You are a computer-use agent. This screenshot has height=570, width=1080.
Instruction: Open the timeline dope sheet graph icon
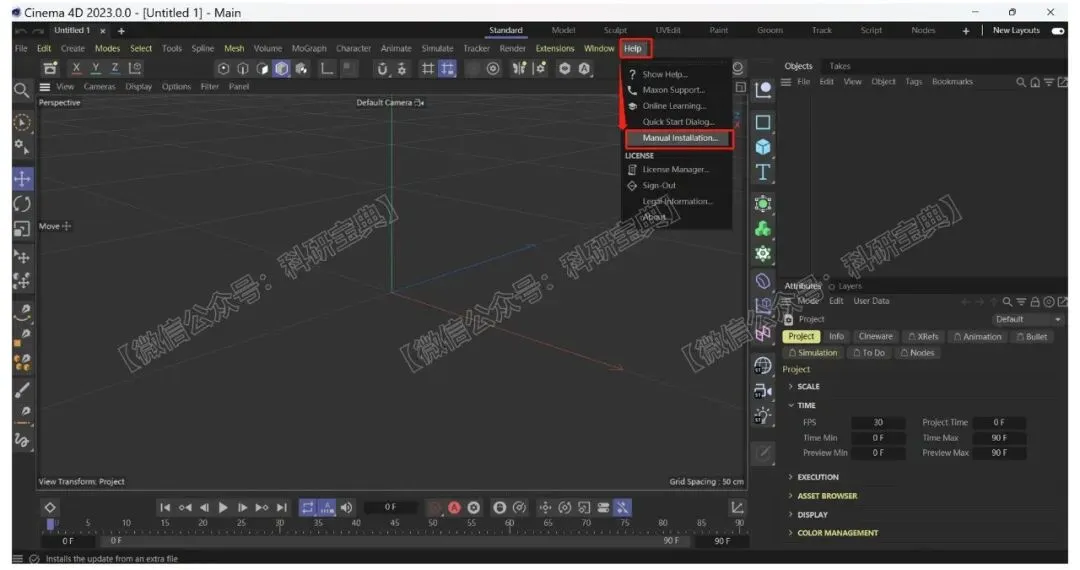pos(737,507)
